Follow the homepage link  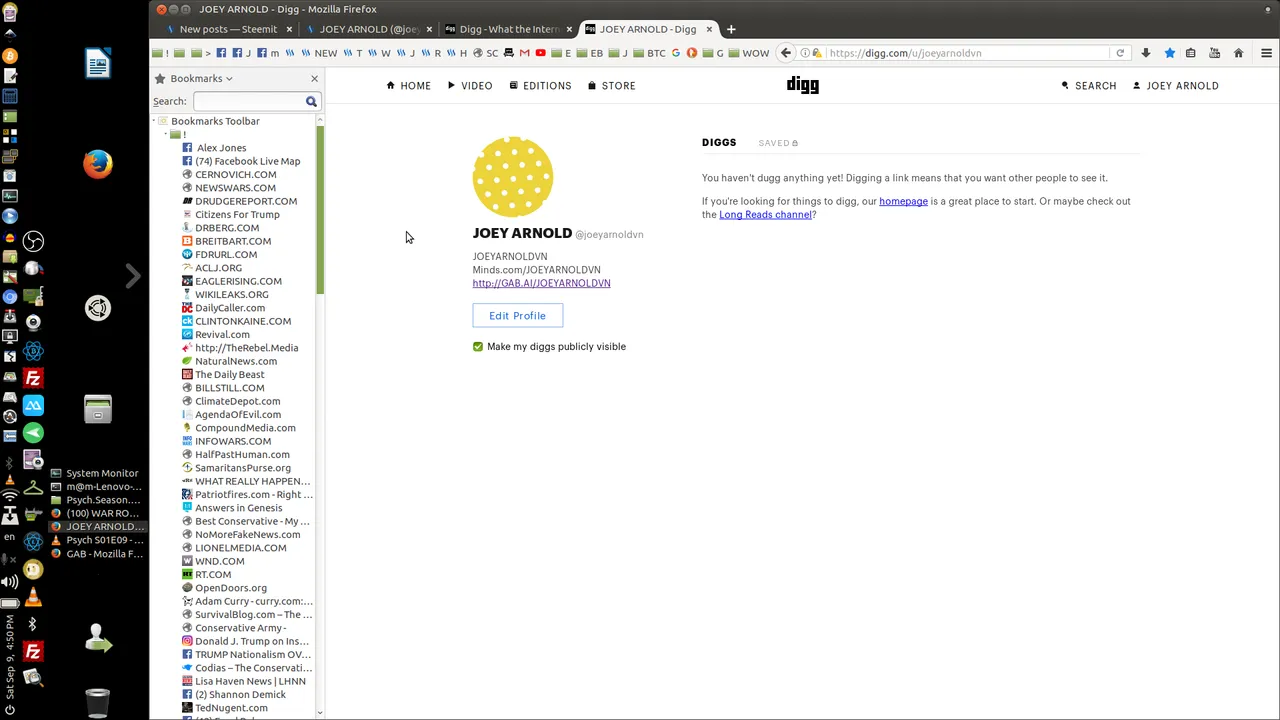tap(903, 201)
